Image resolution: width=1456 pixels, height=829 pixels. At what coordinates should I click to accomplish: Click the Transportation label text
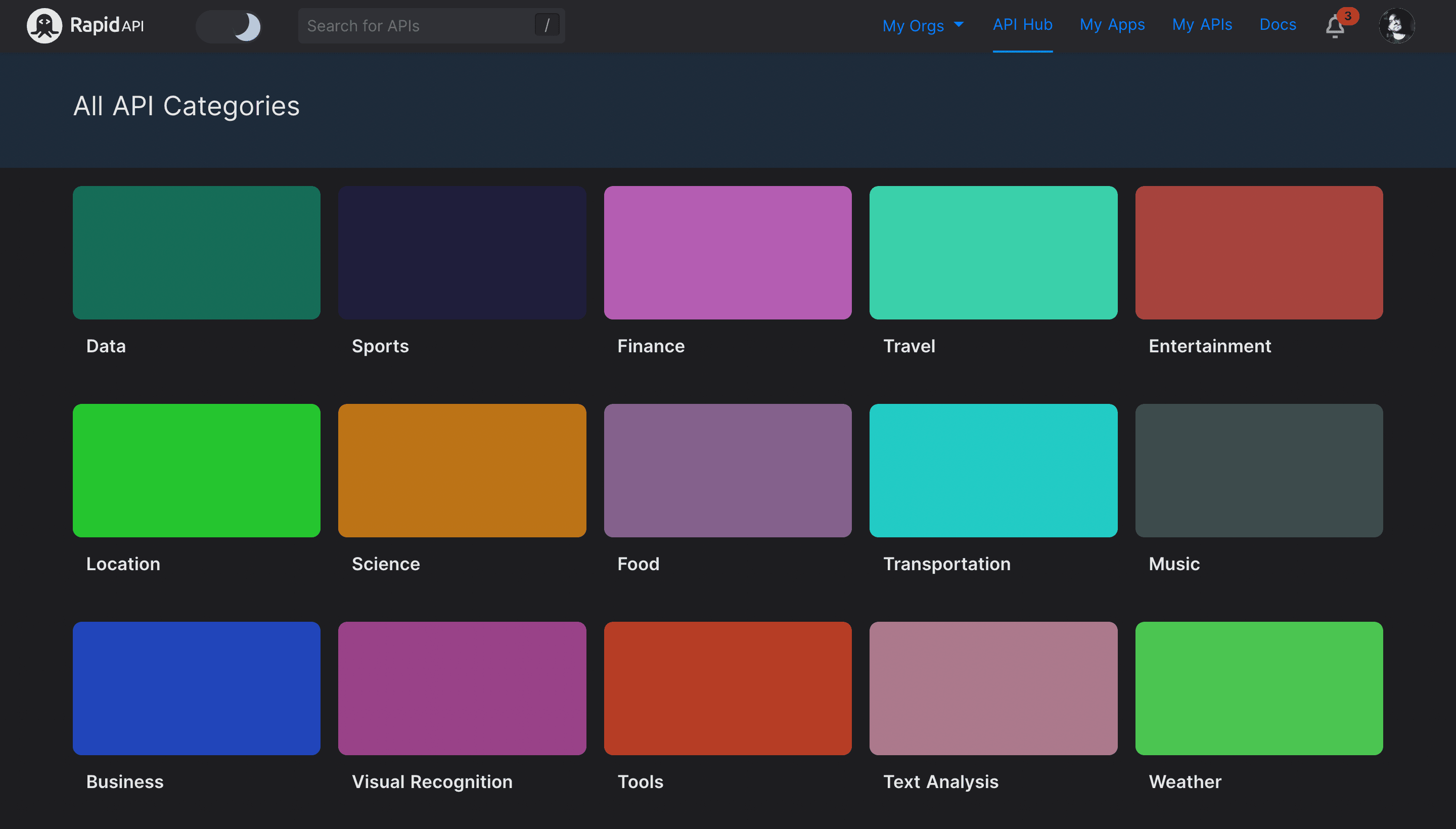[x=946, y=564]
